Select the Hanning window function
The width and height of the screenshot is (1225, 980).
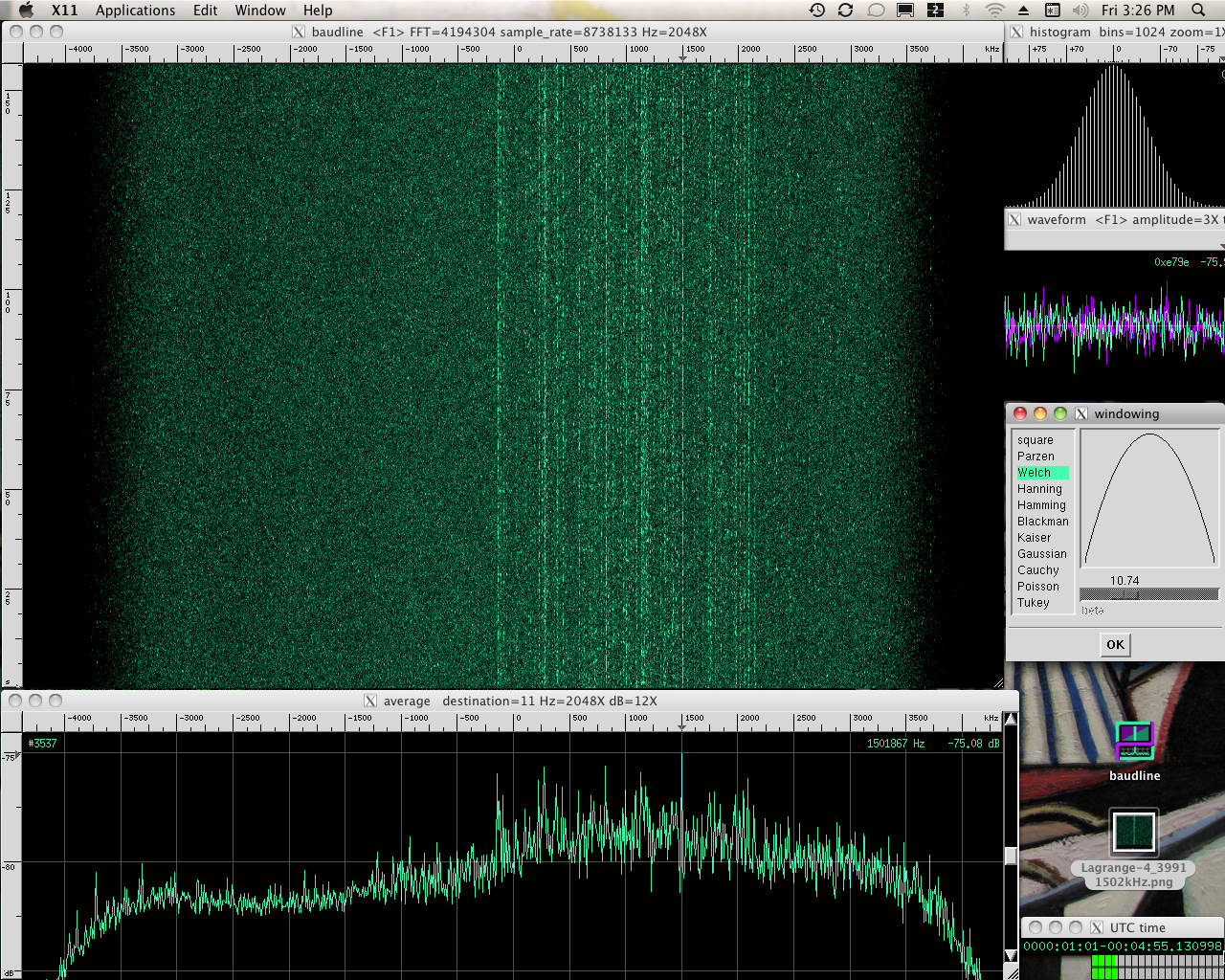tap(1039, 488)
